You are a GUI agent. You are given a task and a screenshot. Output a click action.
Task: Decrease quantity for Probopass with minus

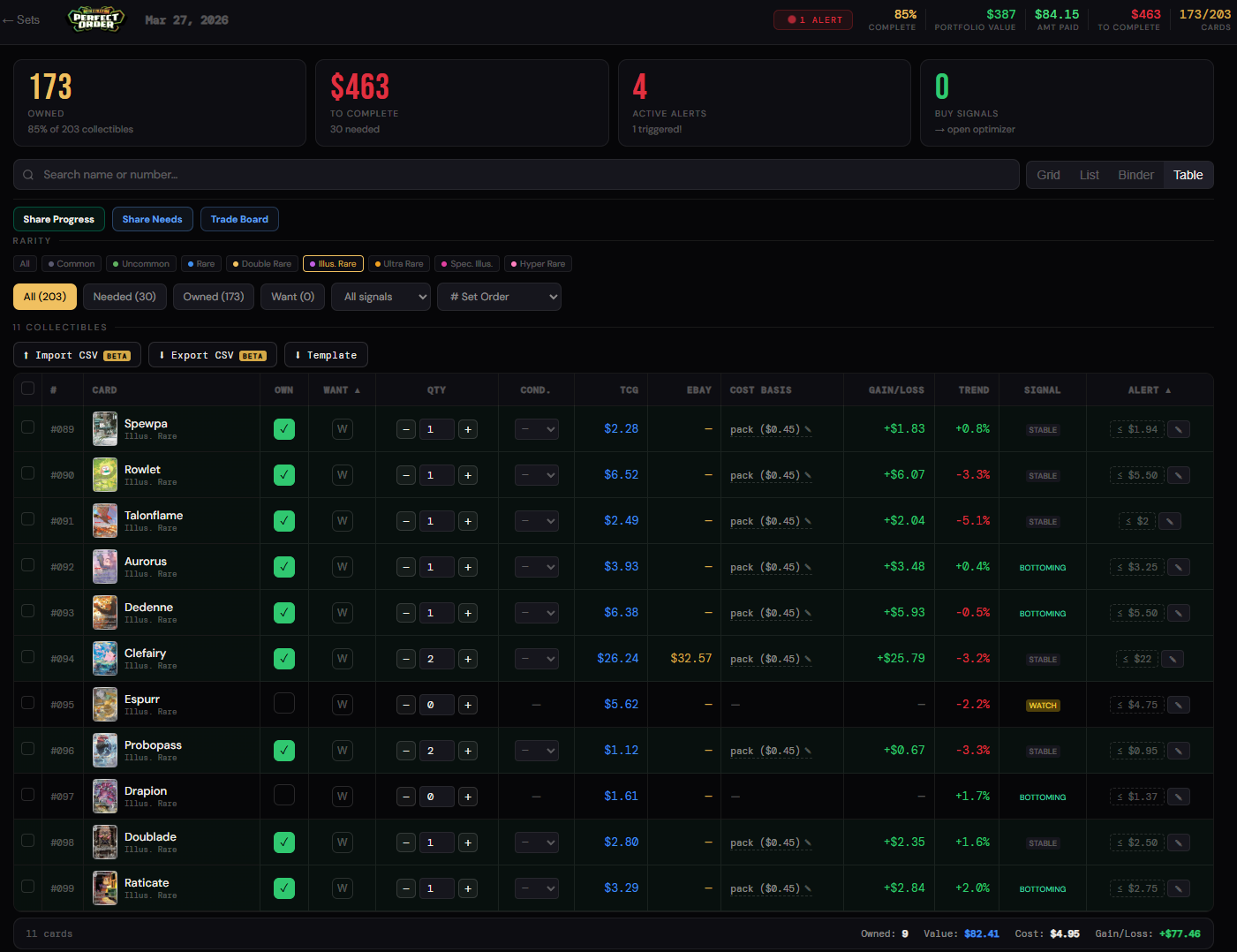click(x=406, y=751)
